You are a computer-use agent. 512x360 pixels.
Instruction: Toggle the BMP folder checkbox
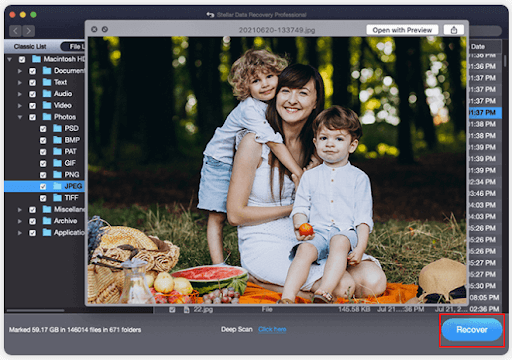43,140
